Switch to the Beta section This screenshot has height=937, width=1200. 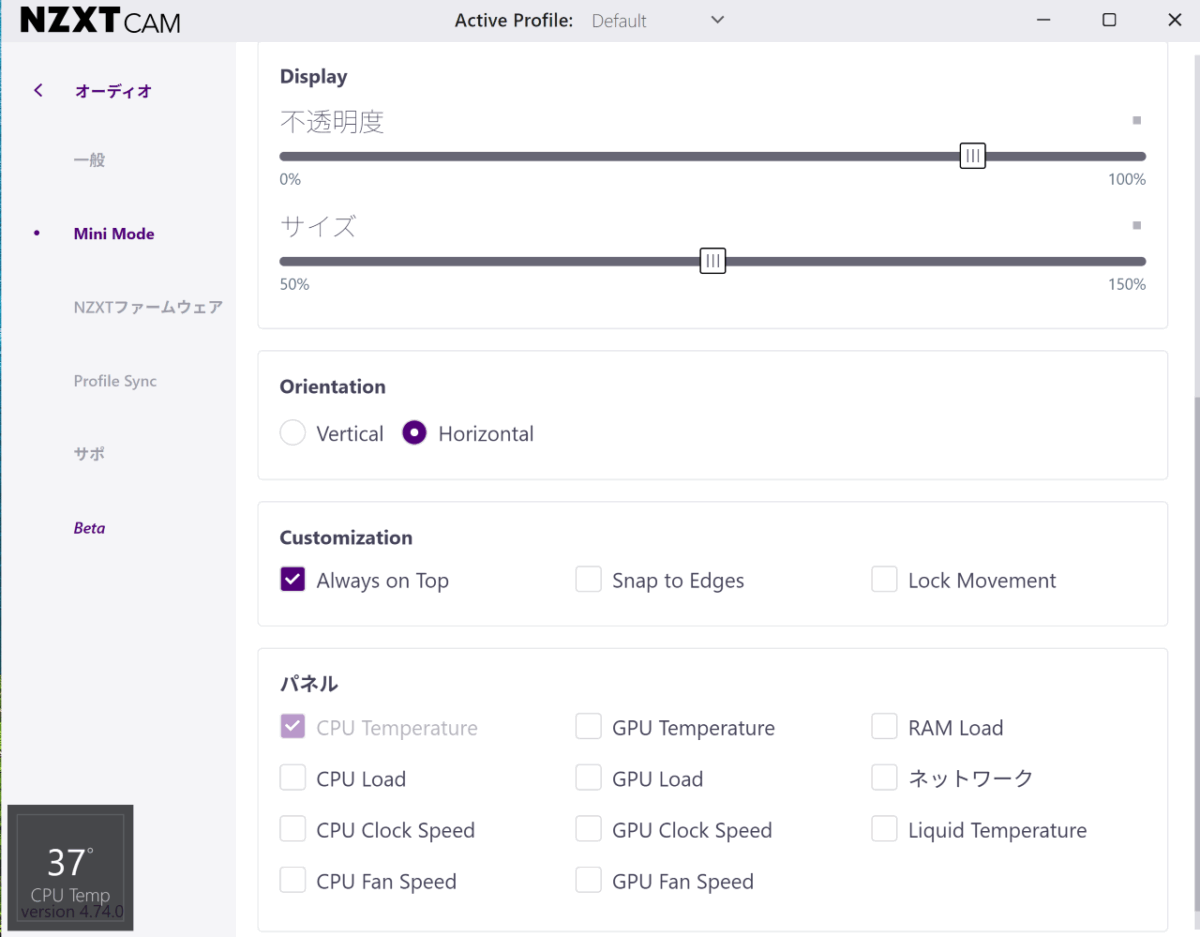click(x=89, y=527)
